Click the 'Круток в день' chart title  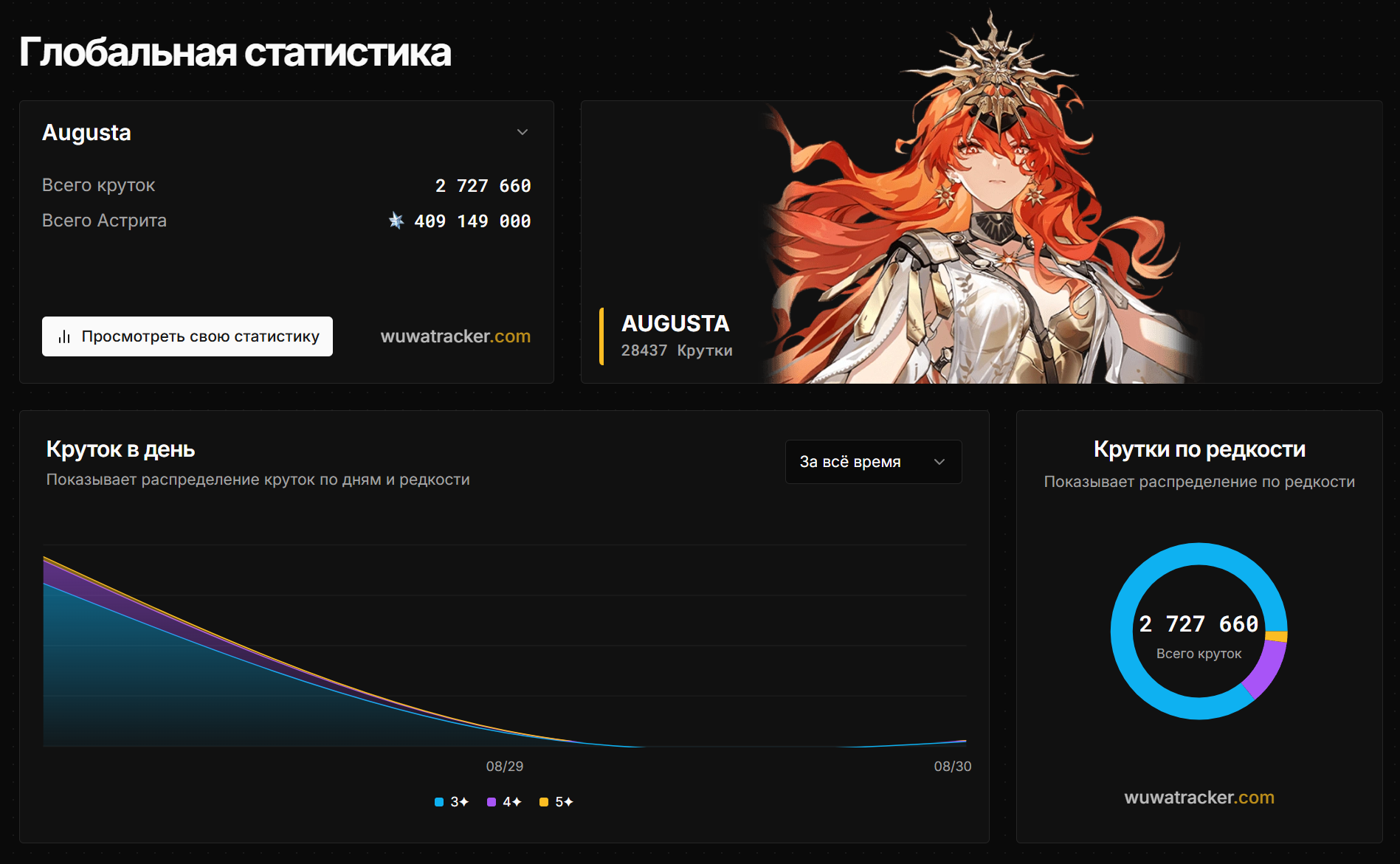(x=120, y=449)
